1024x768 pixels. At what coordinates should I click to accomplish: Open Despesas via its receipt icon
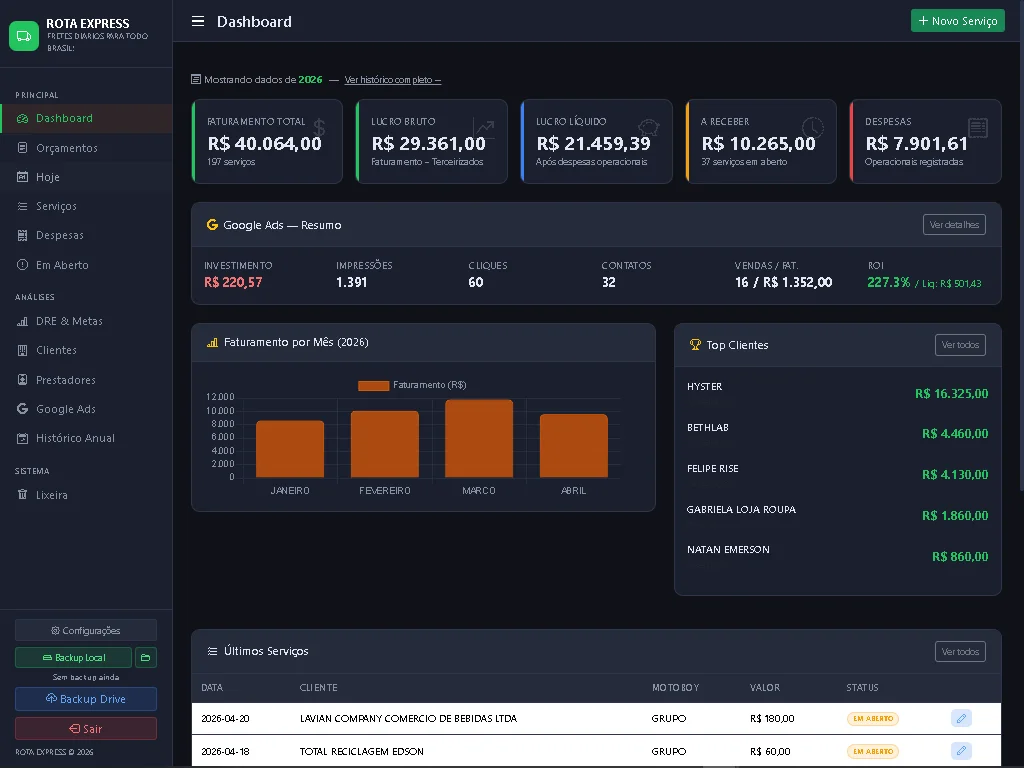tap(22, 235)
